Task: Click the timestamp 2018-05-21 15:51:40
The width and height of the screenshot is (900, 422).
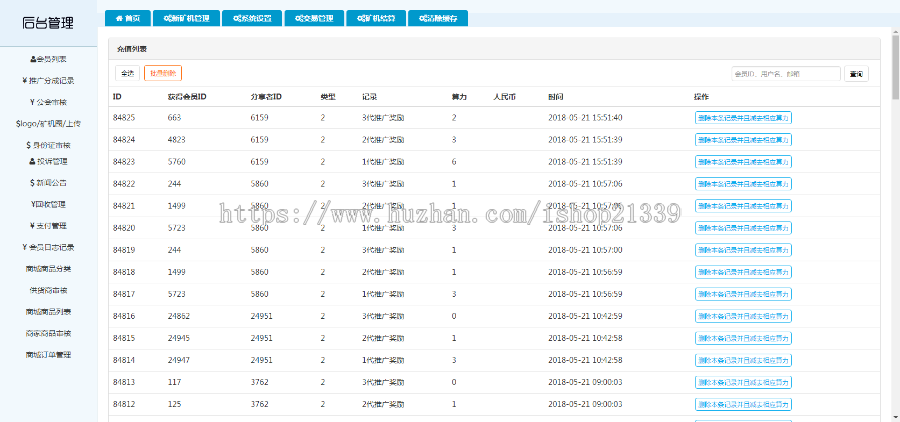Action: click(585, 118)
